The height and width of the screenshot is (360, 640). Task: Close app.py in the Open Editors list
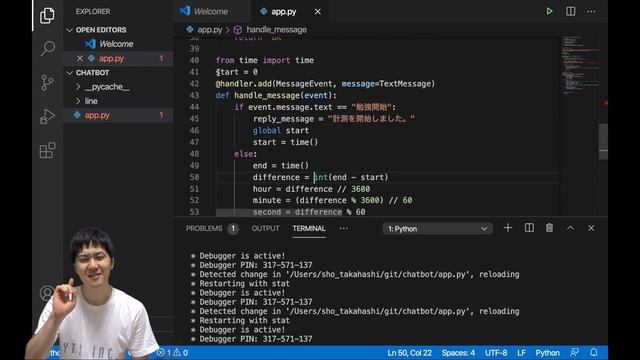pos(80,58)
